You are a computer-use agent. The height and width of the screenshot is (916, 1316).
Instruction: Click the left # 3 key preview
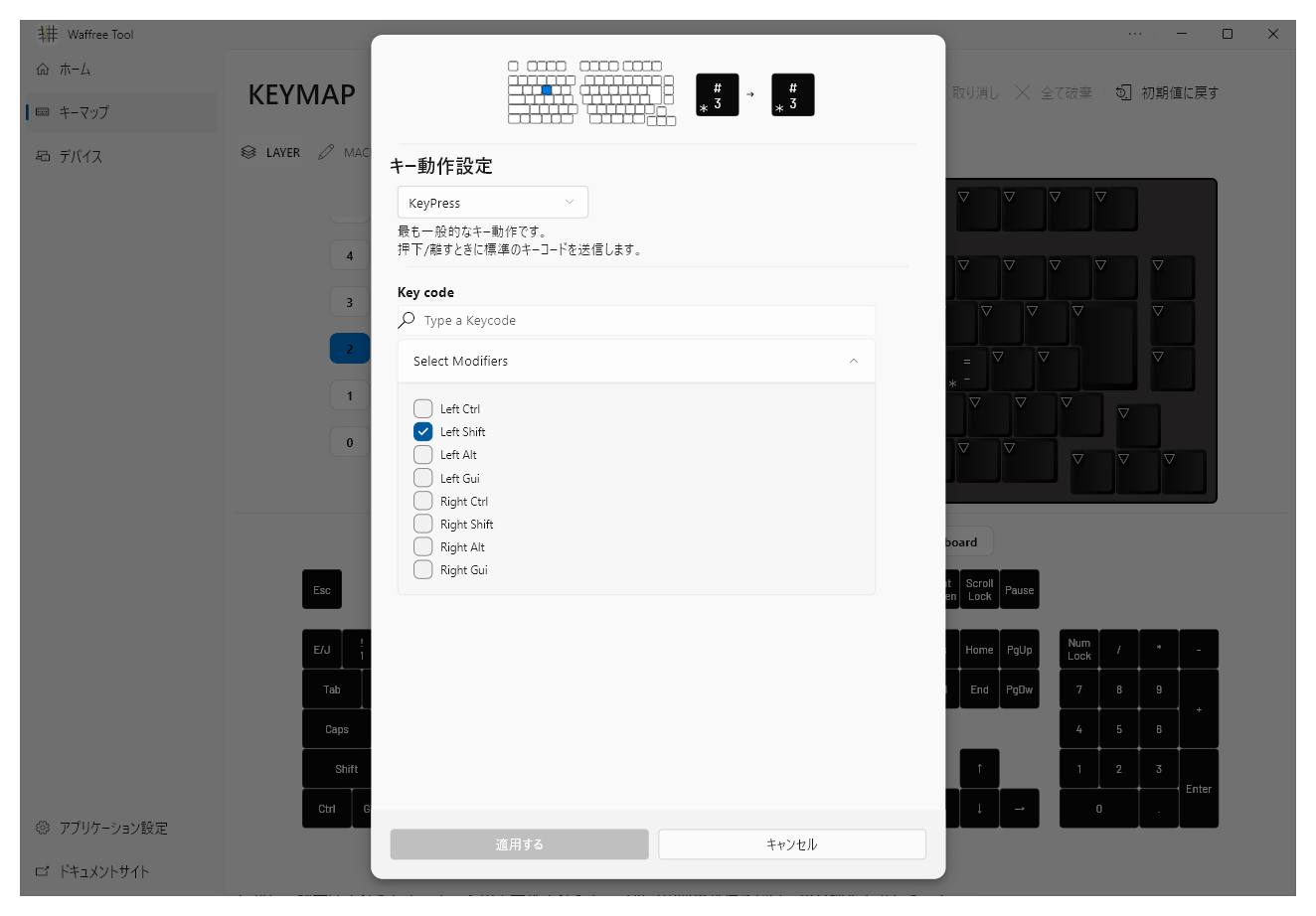718,94
